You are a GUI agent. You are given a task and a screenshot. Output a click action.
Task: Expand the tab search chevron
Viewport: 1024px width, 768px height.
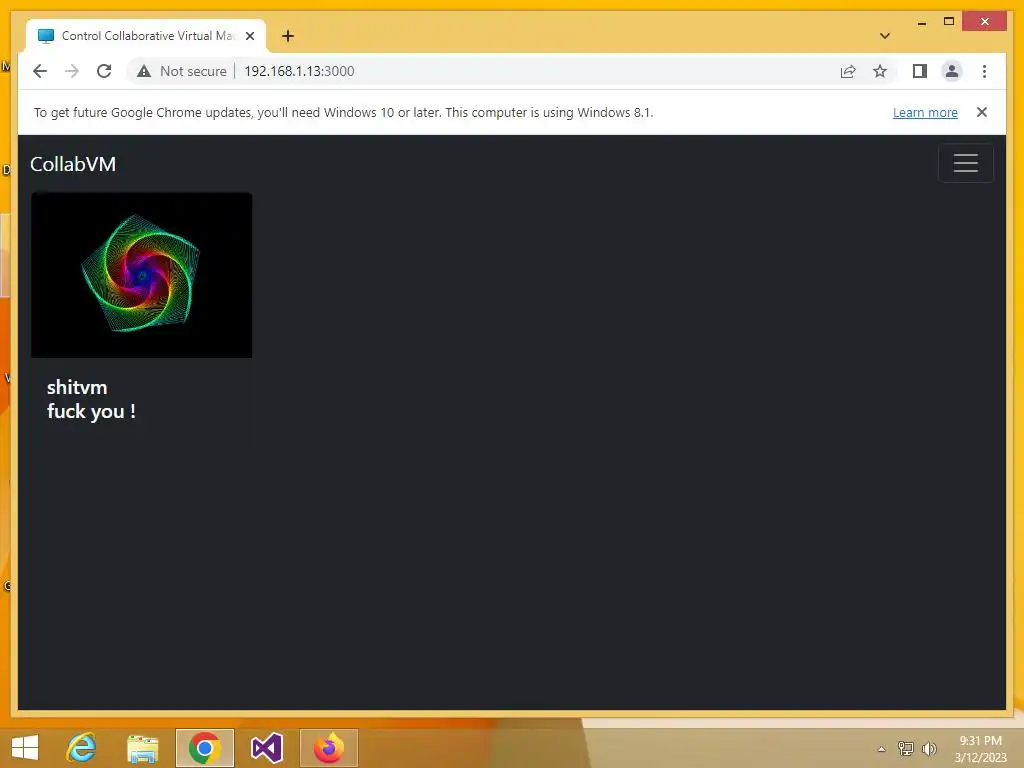point(884,36)
